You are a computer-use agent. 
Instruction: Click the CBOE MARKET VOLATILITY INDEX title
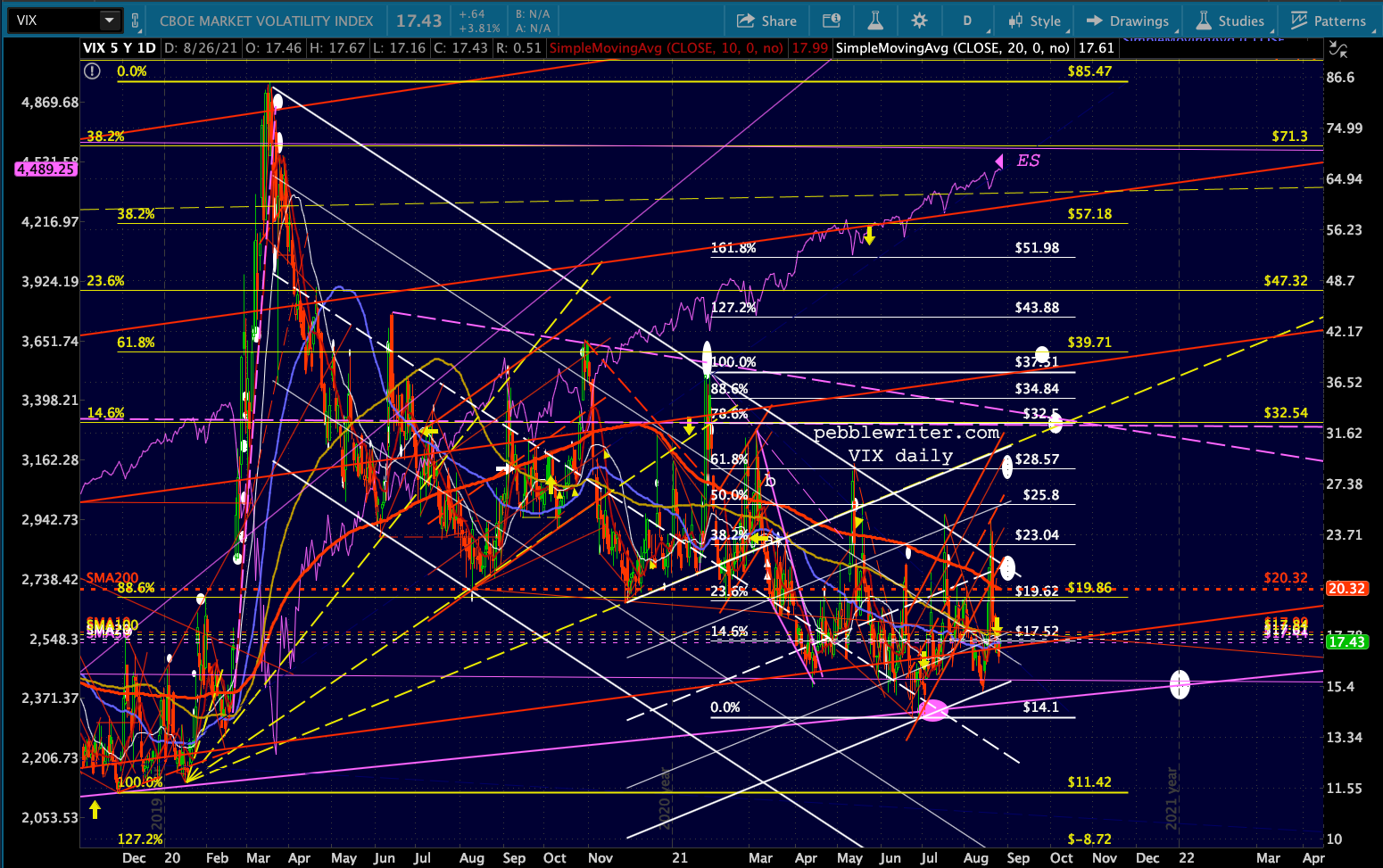point(267,21)
